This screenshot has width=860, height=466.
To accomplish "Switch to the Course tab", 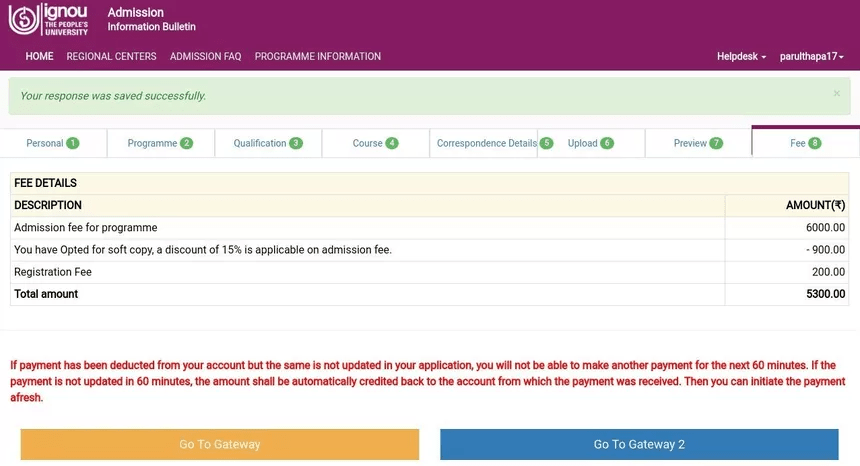I will pos(376,143).
